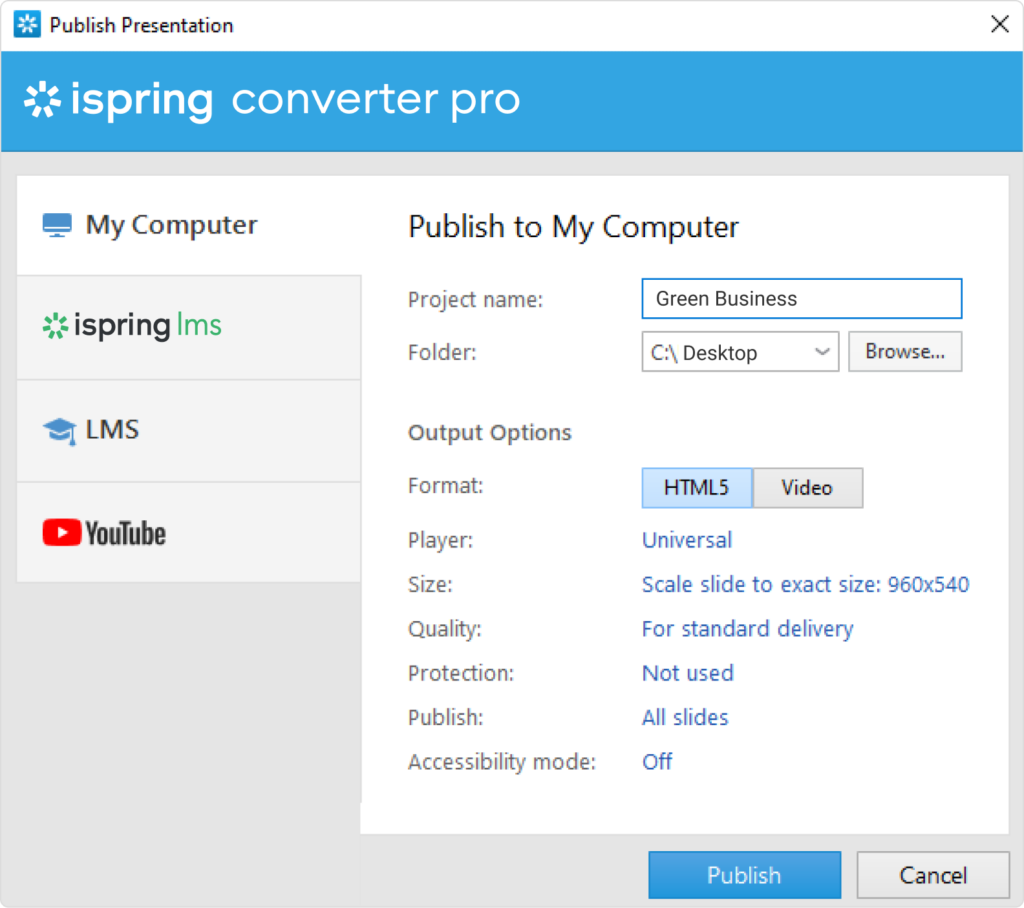Screen dimensions: 1024x908
Task: Click the YouTube play logo icon
Action: point(61,532)
